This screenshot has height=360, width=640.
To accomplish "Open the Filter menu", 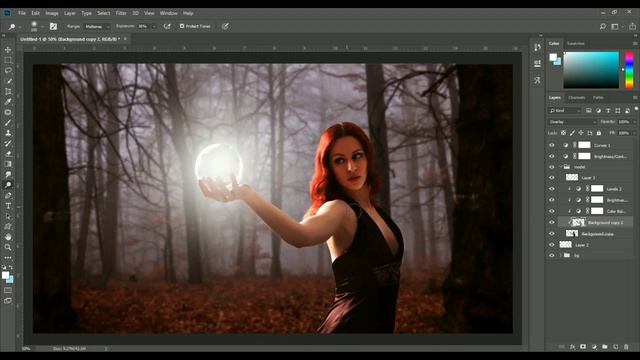I will [x=121, y=13].
